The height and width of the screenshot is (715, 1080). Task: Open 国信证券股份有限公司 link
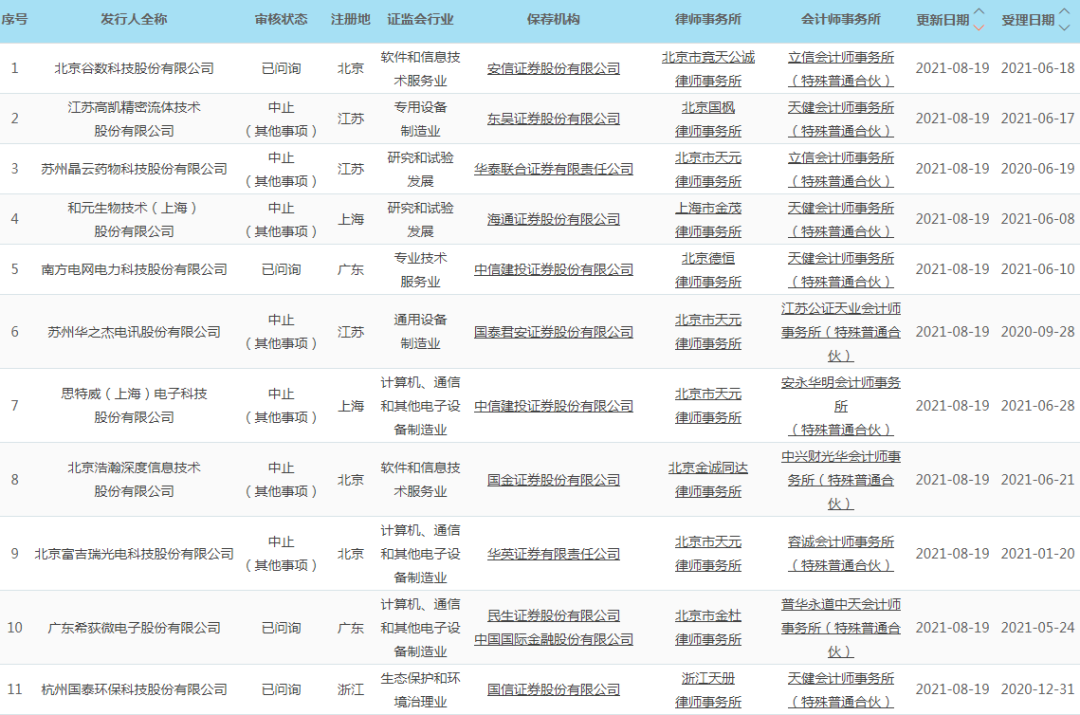coord(553,690)
